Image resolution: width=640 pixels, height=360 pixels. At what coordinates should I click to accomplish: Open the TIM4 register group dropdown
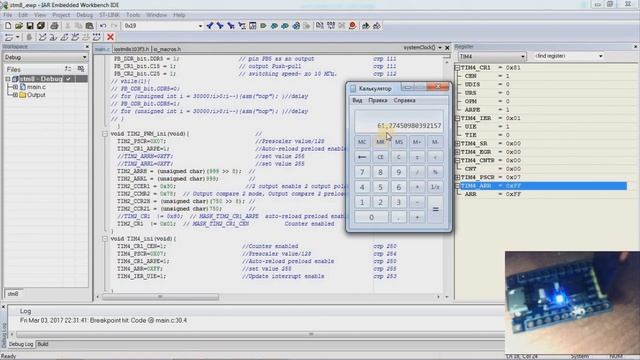pyautogui.click(x=522, y=56)
